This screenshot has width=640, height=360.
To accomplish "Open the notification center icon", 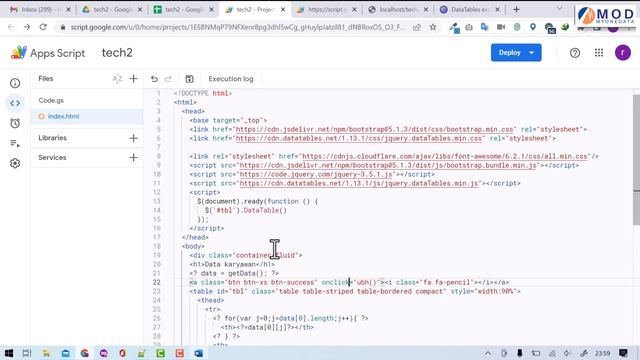I will [x=623, y=353].
